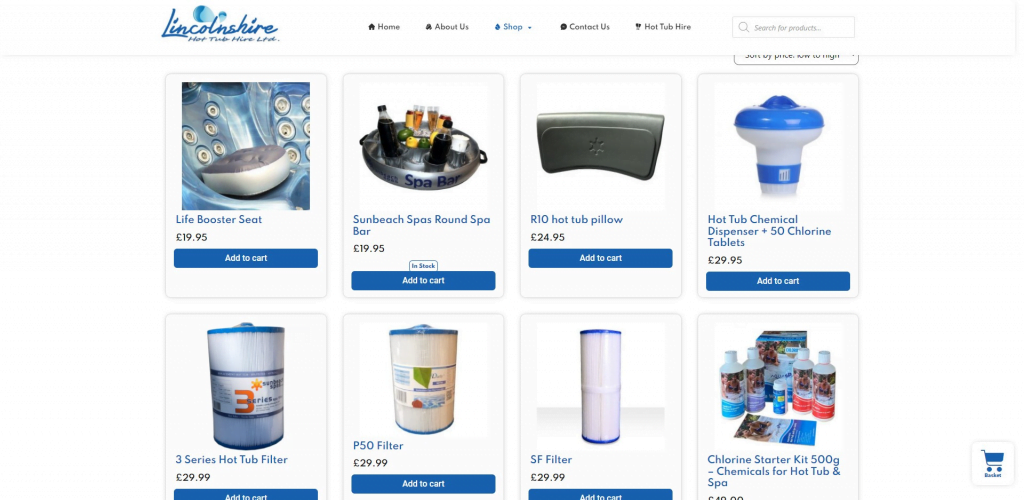
Task: Click the speech bubble icon beside Contact Us
Action: pos(564,27)
